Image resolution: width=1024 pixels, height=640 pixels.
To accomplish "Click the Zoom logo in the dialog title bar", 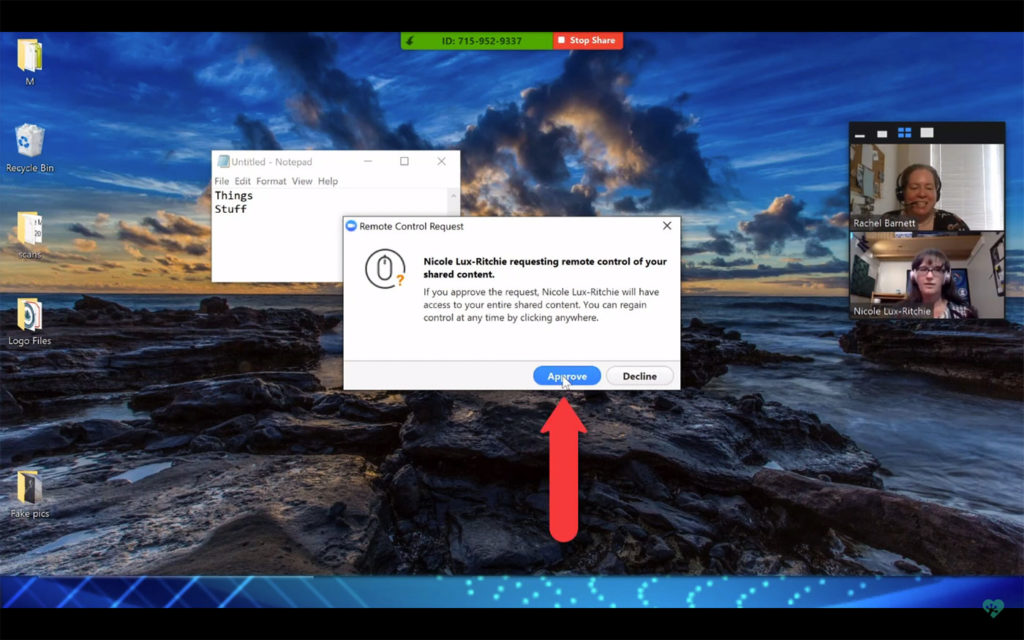I will [351, 226].
